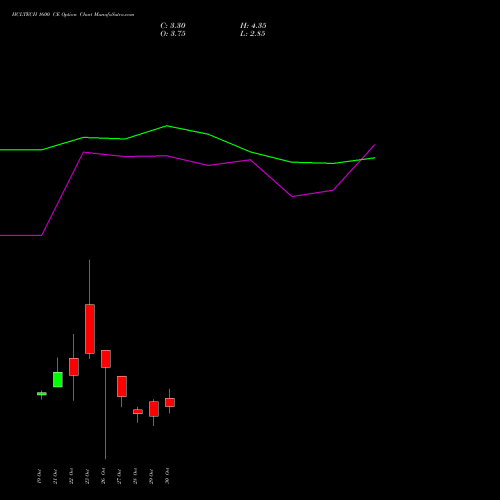The image size is (500, 500).
Task: Select the 26 Oct date label
Action: click(x=103, y=476)
